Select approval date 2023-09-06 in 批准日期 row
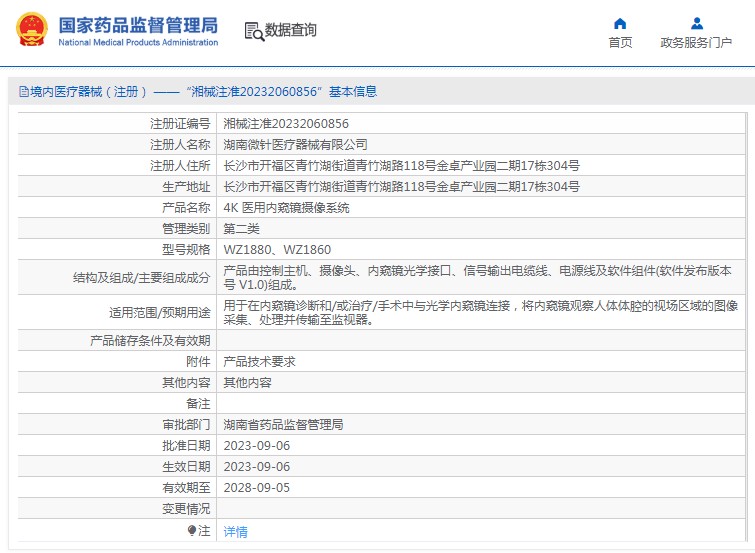The image size is (755, 553). [257, 446]
